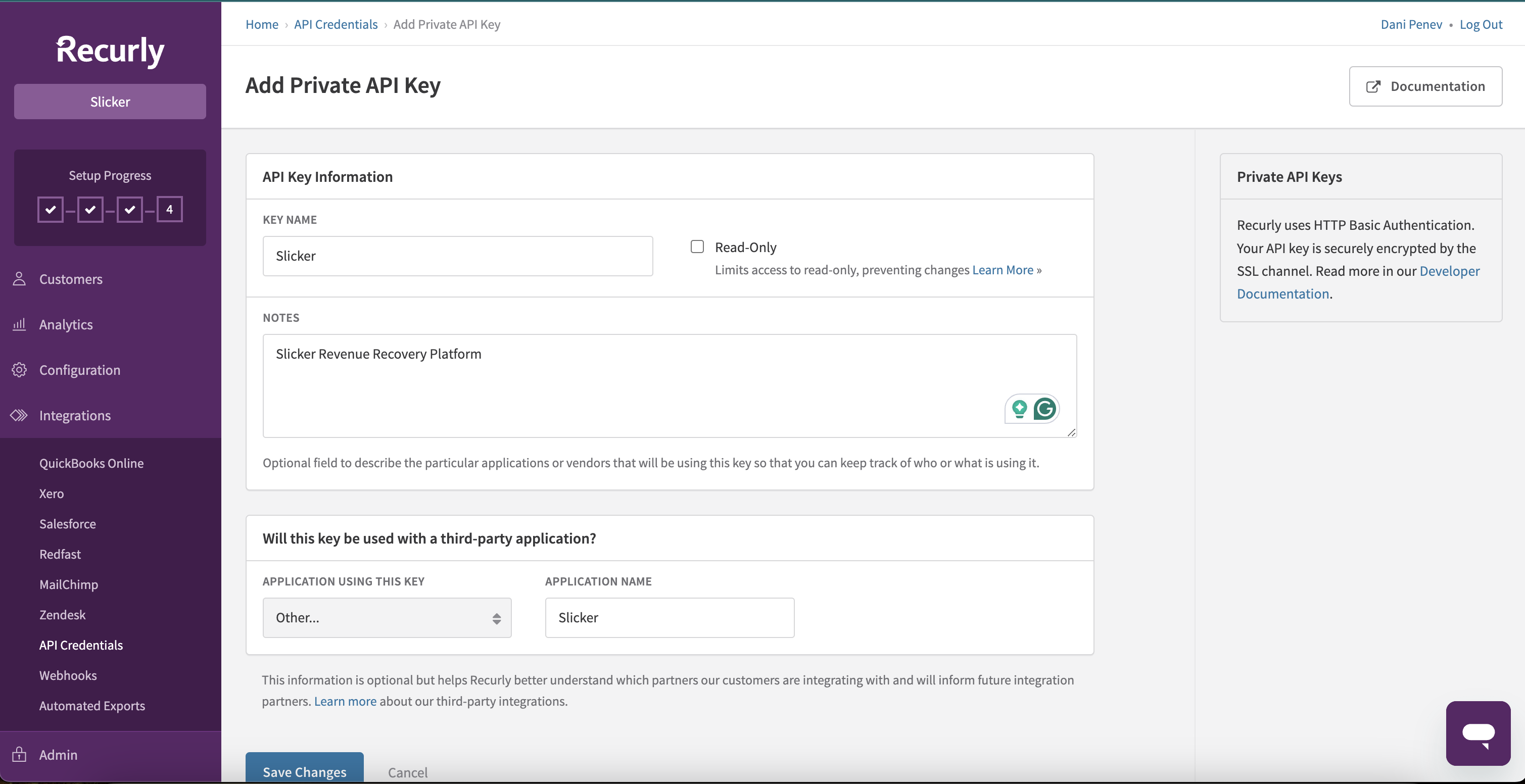Open the Documentation page

(1426, 86)
